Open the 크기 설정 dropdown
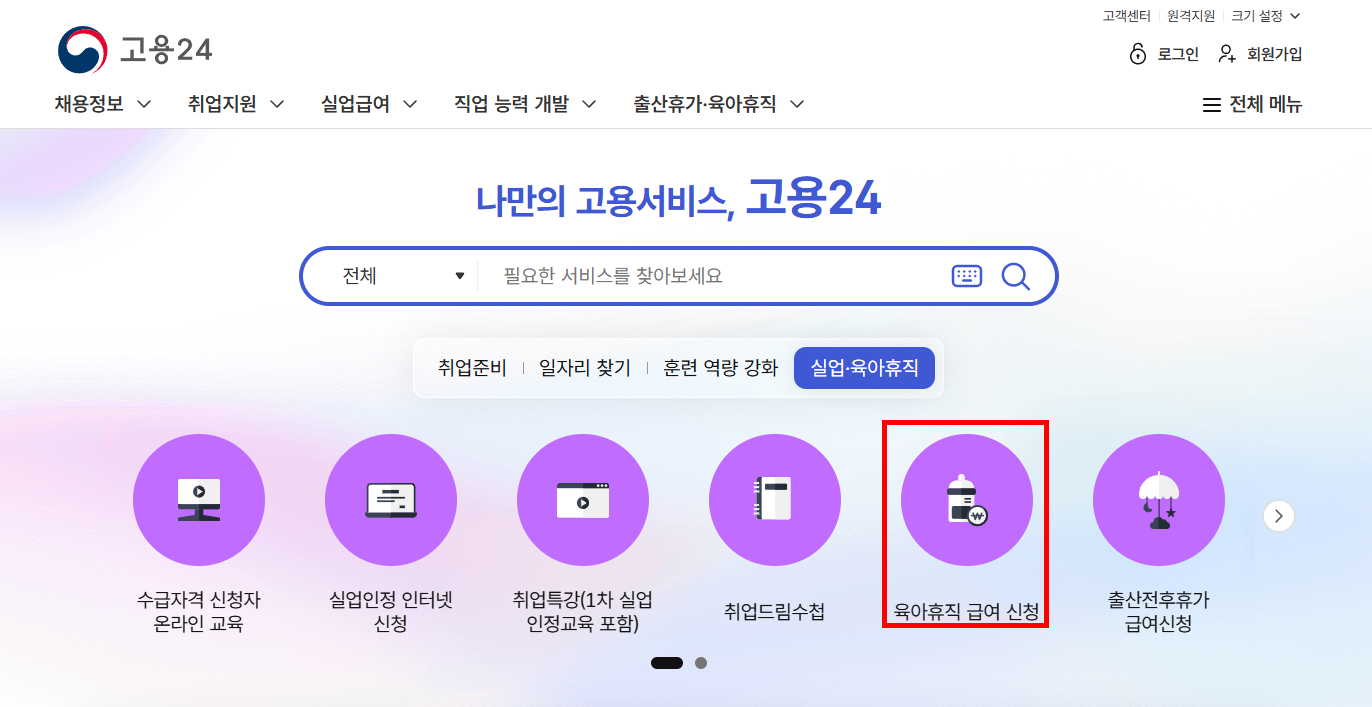Viewport: 1372px width, 707px height. click(1266, 16)
